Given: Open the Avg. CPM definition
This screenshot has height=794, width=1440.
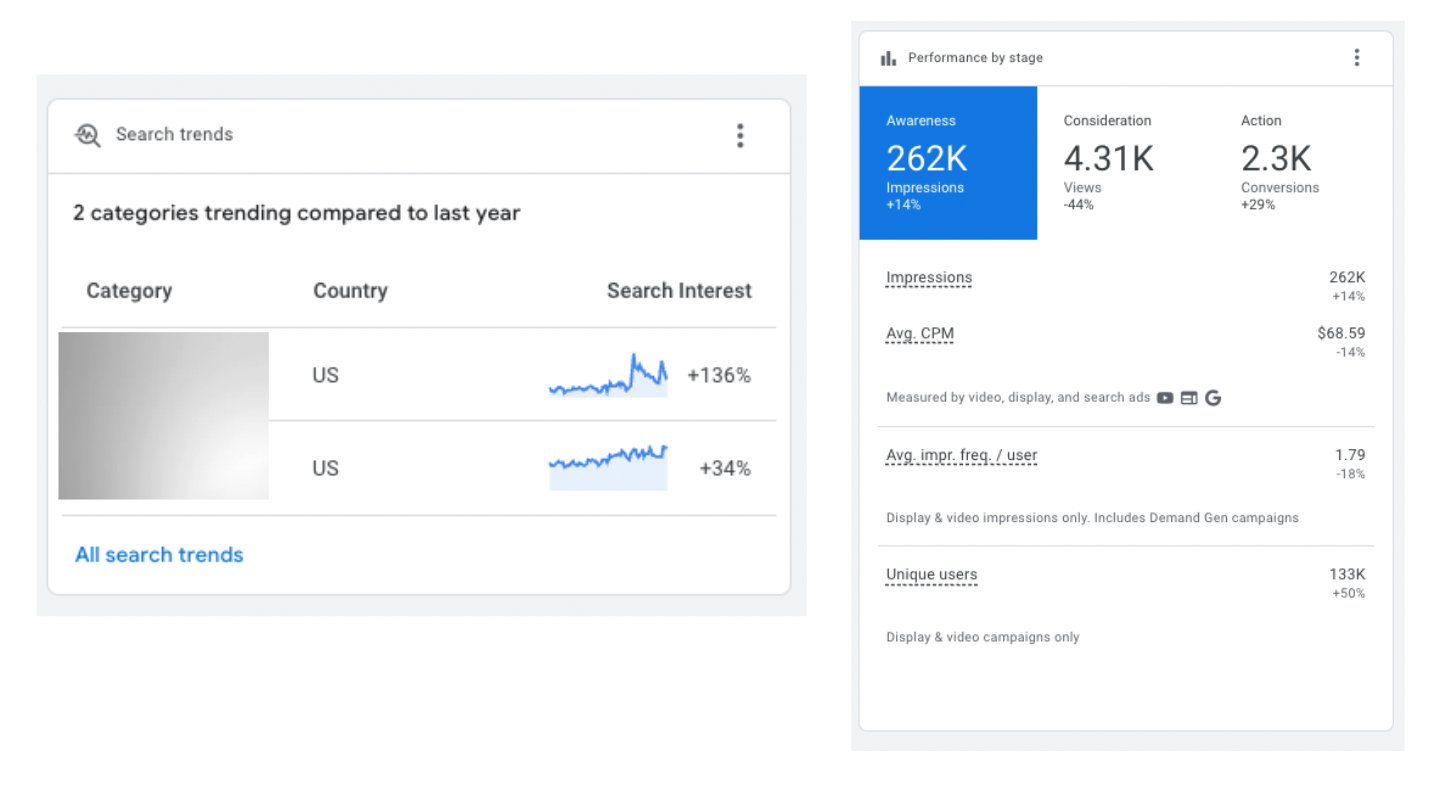Looking at the screenshot, I should coord(919,333).
